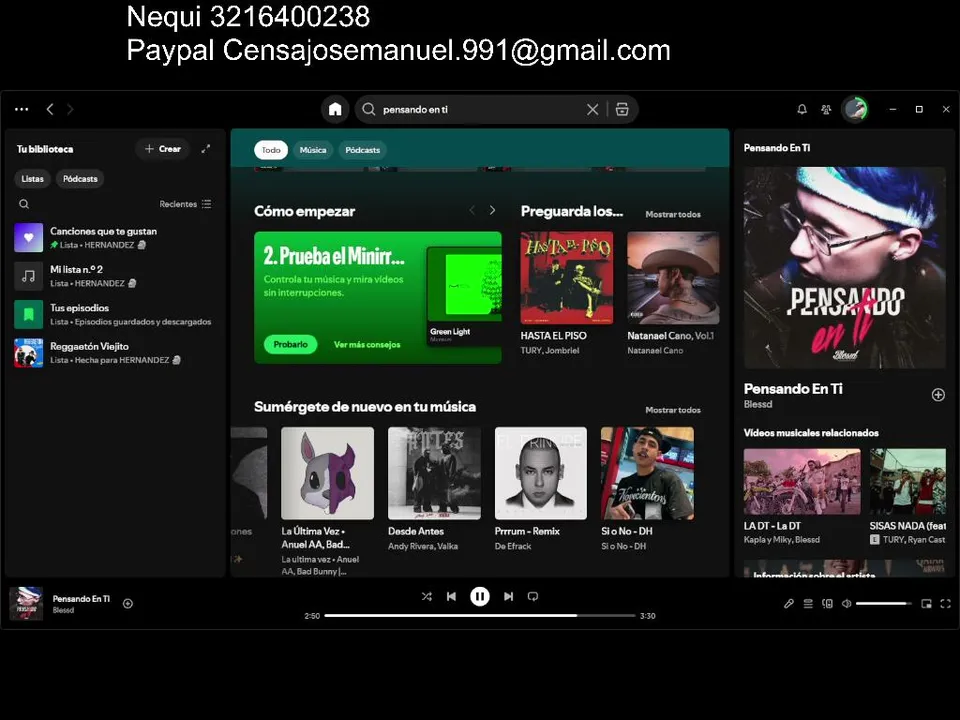Open Mi lista n.º 2
The height and width of the screenshot is (720, 960).
pos(114,276)
